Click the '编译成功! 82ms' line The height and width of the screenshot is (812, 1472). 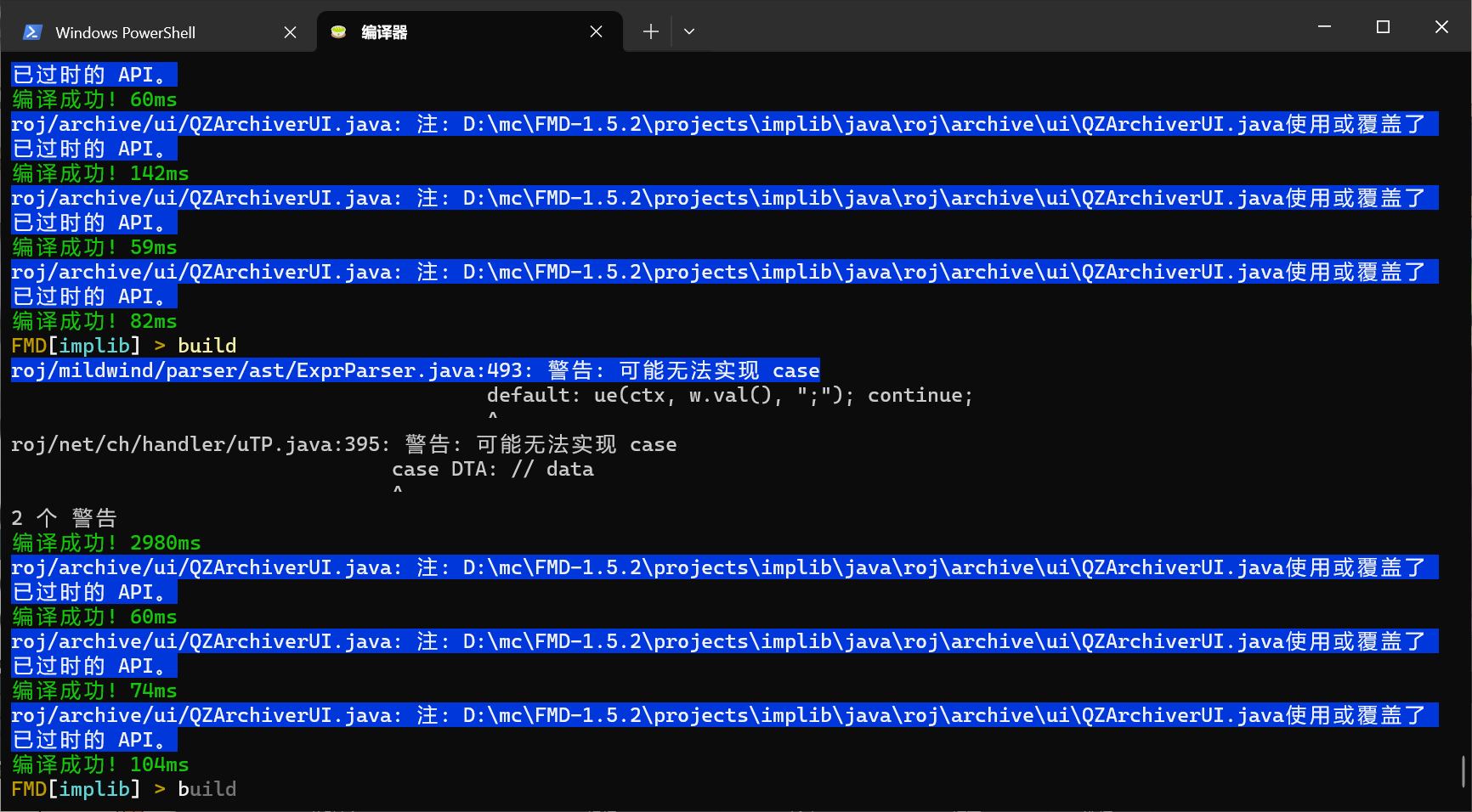[x=95, y=321]
